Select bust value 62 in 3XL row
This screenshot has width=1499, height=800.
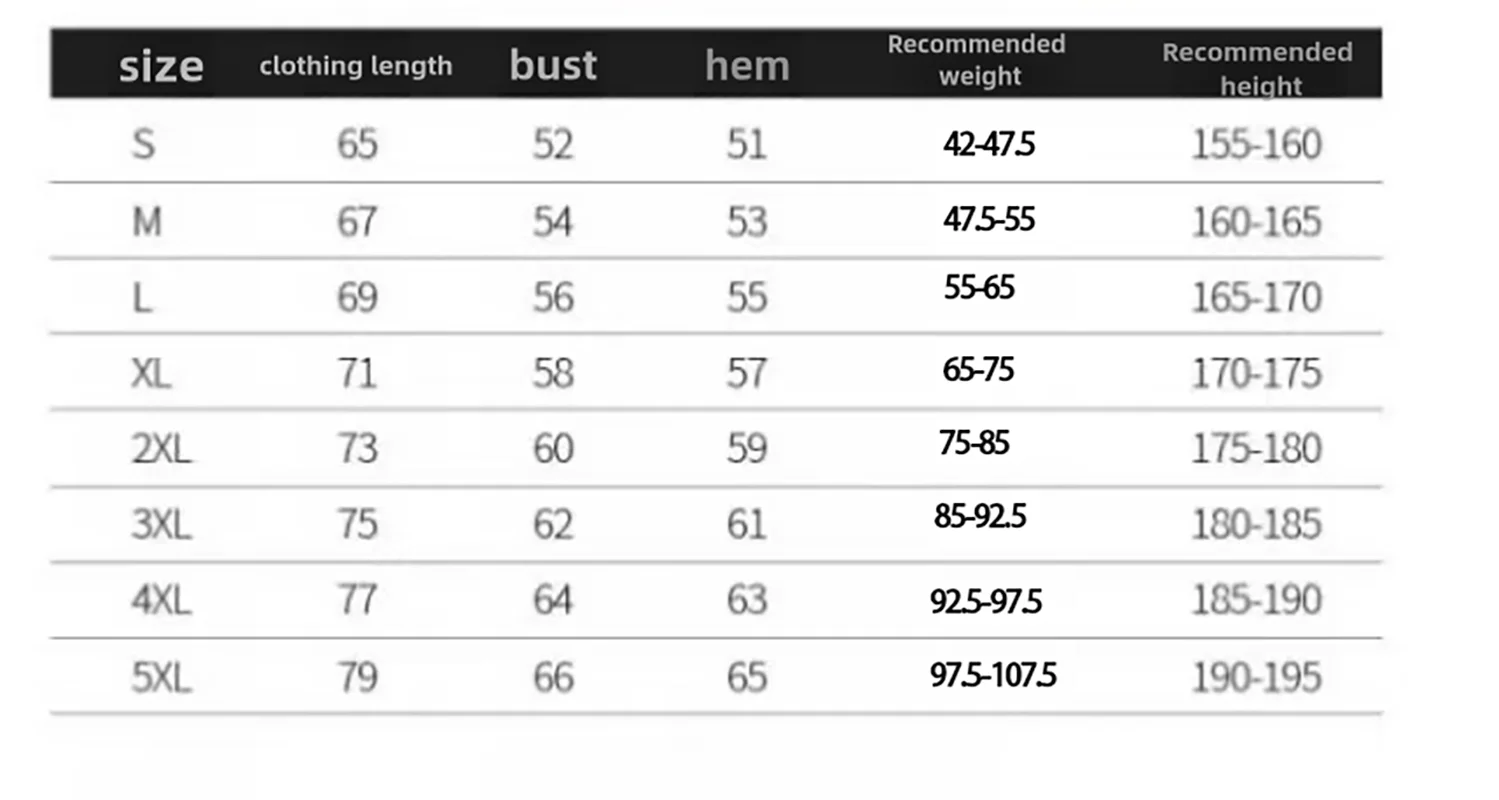coord(553,524)
